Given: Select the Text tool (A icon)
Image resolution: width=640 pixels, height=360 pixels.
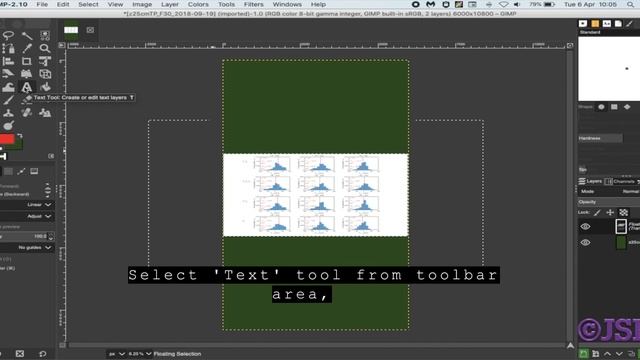Looking at the screenshot, I should coord(27,87).
